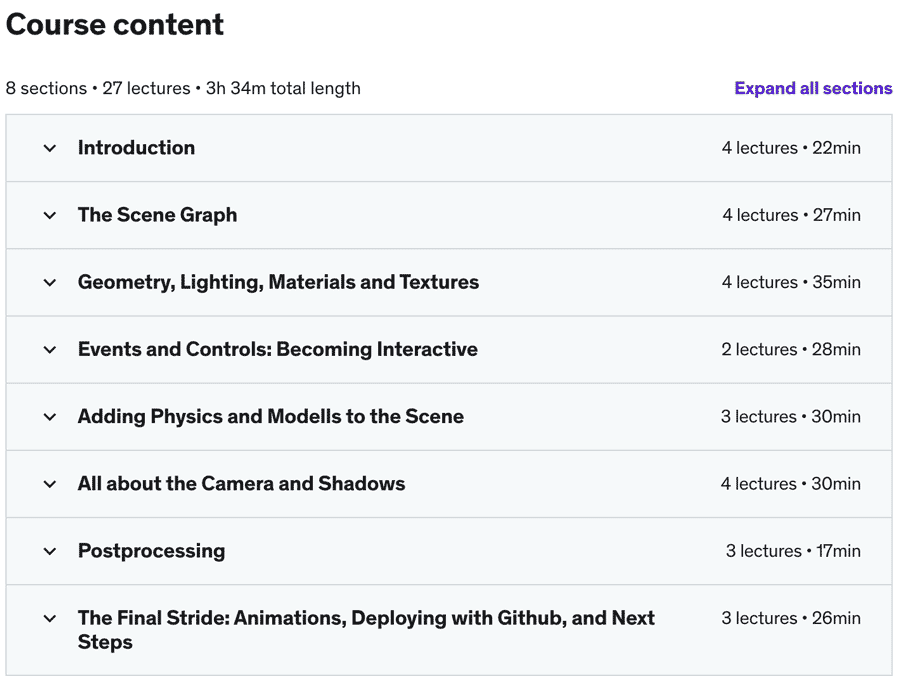900x682 pixels.
Task: Expand the Postprocessing section title
Action: tap(151, 551)
